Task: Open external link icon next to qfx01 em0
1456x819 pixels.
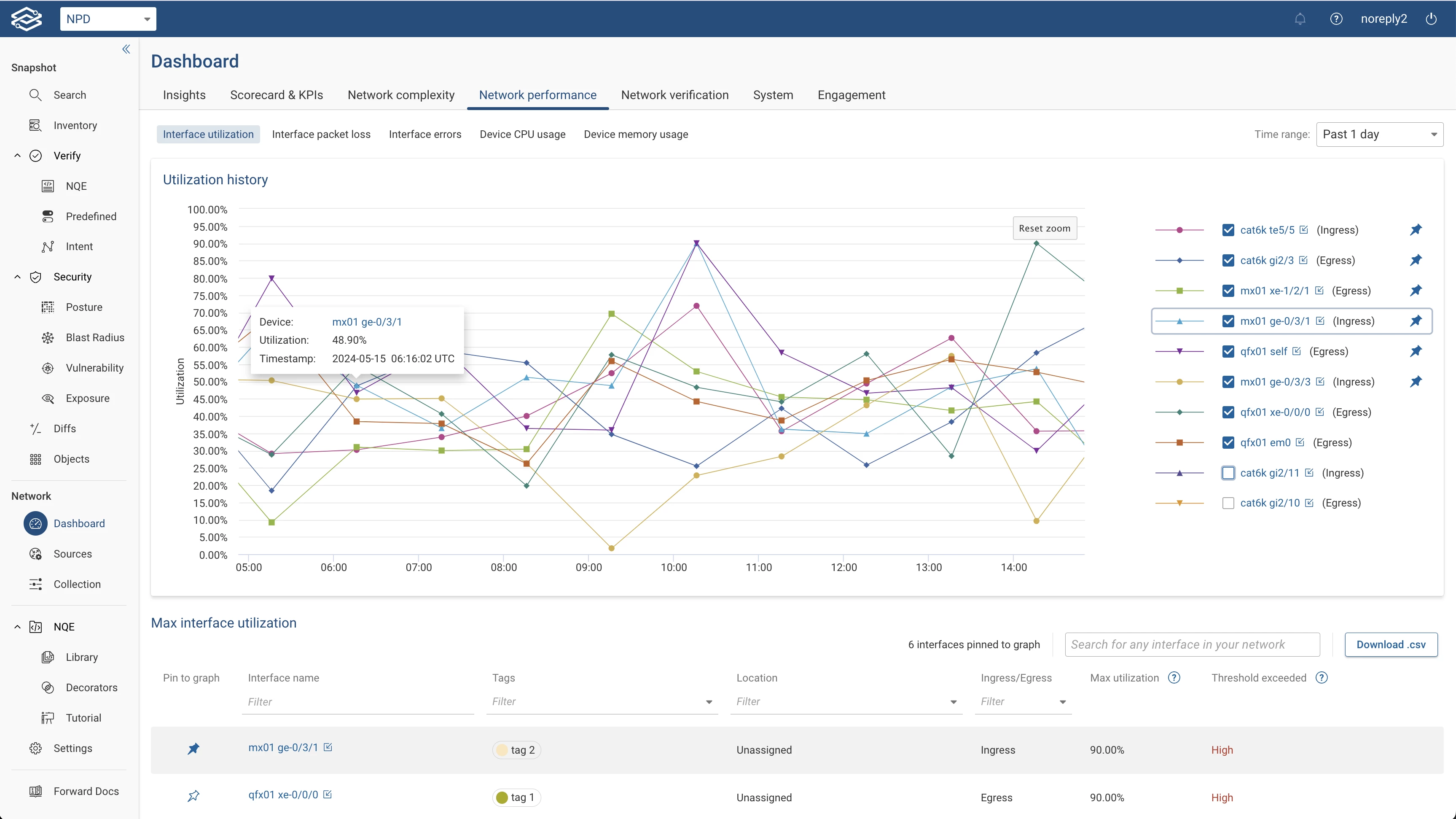Action: coord(1300,442)
